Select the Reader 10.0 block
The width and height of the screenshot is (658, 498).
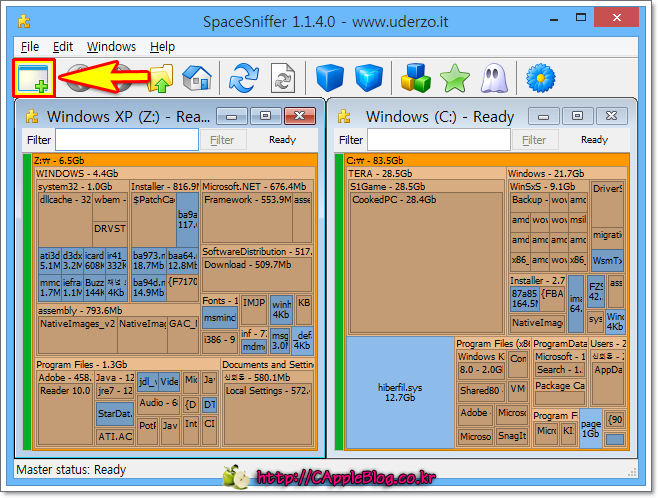click(65, 414)
